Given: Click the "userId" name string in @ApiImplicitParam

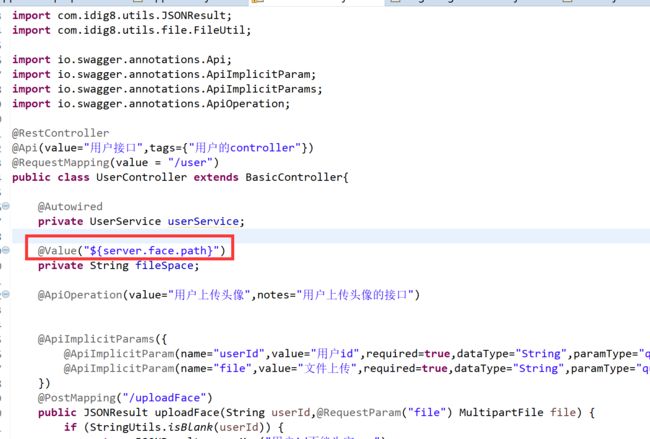Looking at the screenshot, I should (239, 354).
